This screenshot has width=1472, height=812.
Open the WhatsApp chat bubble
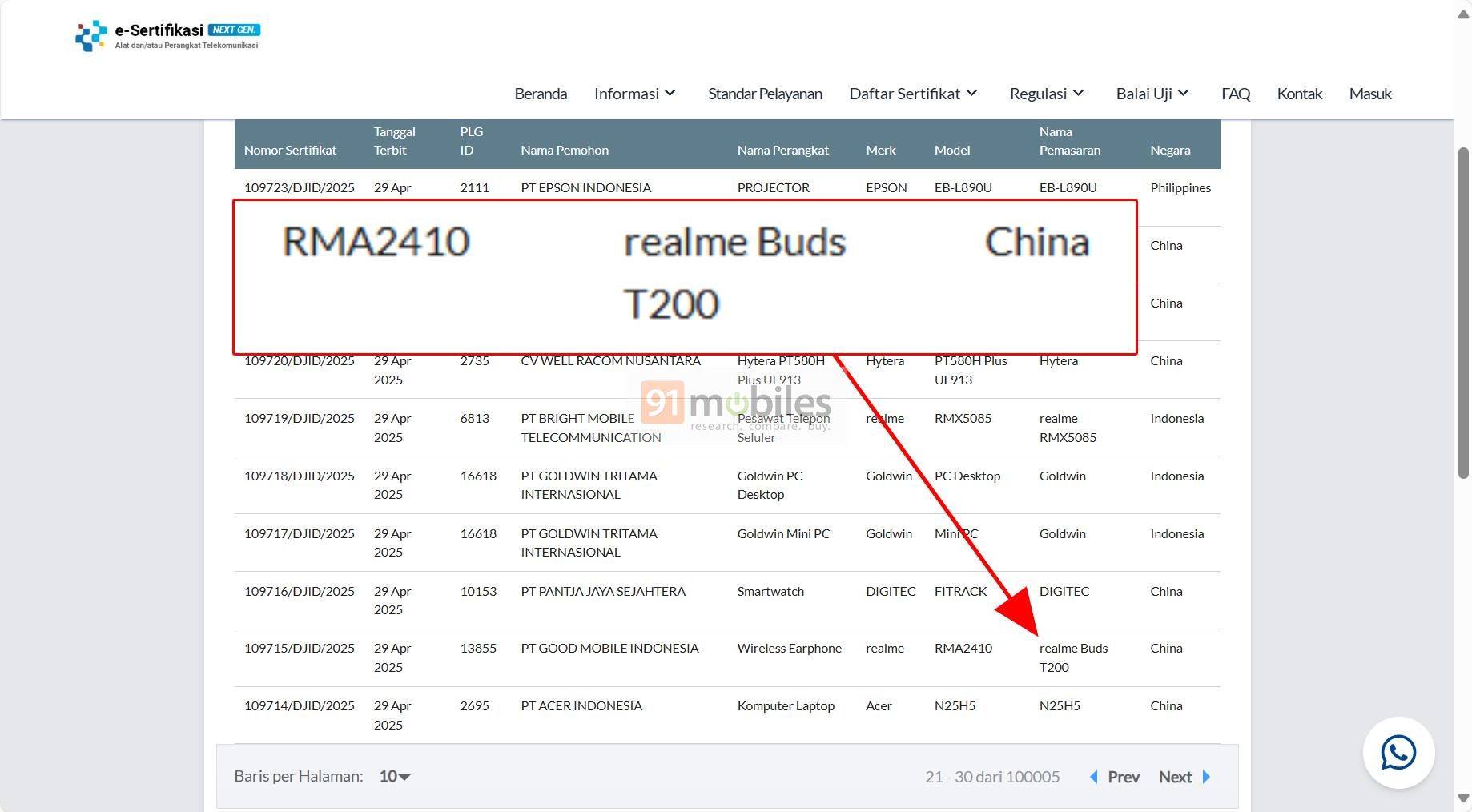coord(1398,753)
